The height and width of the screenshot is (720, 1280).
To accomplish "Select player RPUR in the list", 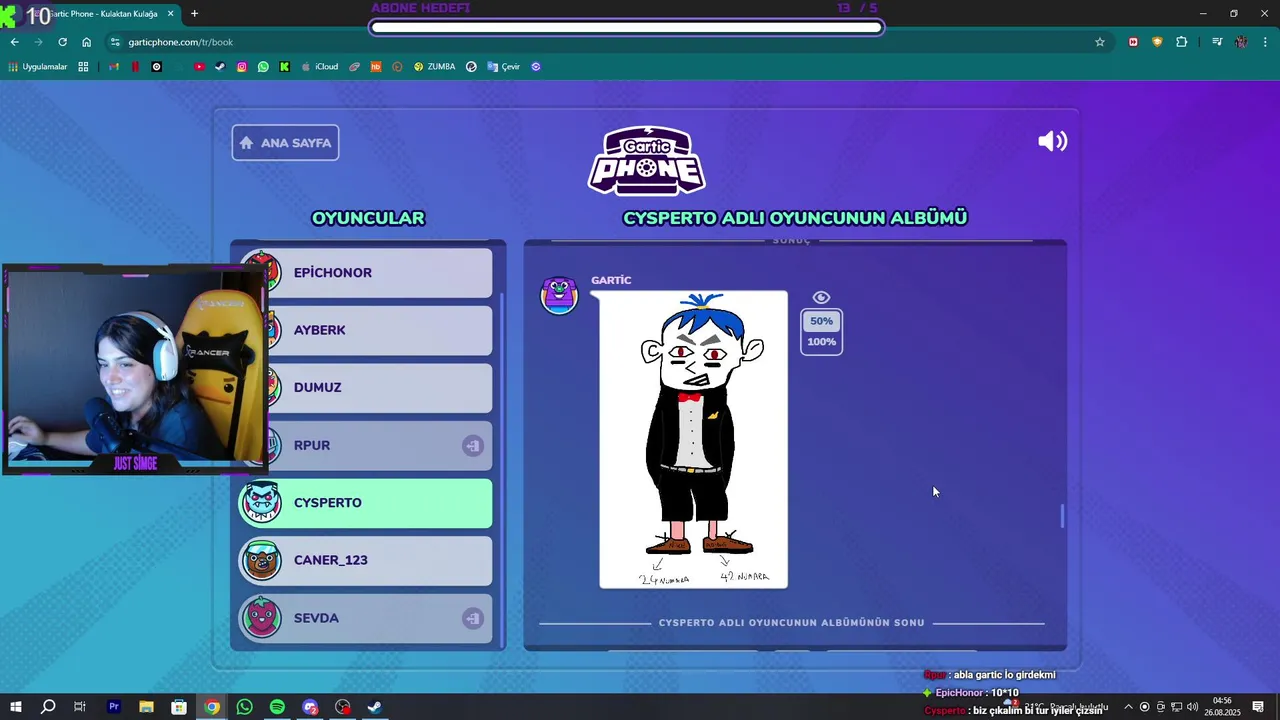I will [366, 445].
